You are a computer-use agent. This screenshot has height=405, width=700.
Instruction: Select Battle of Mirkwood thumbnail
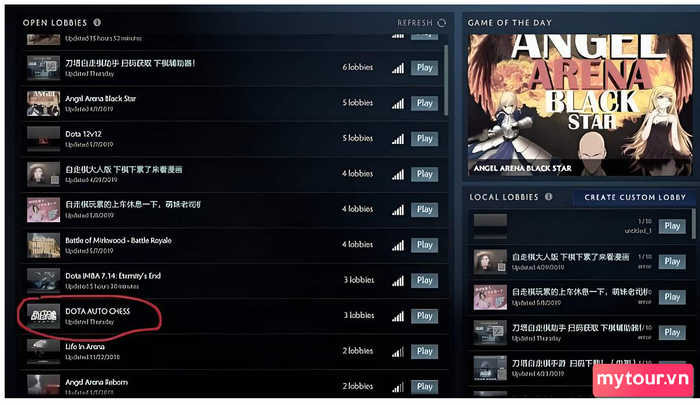tap(43, 245)
